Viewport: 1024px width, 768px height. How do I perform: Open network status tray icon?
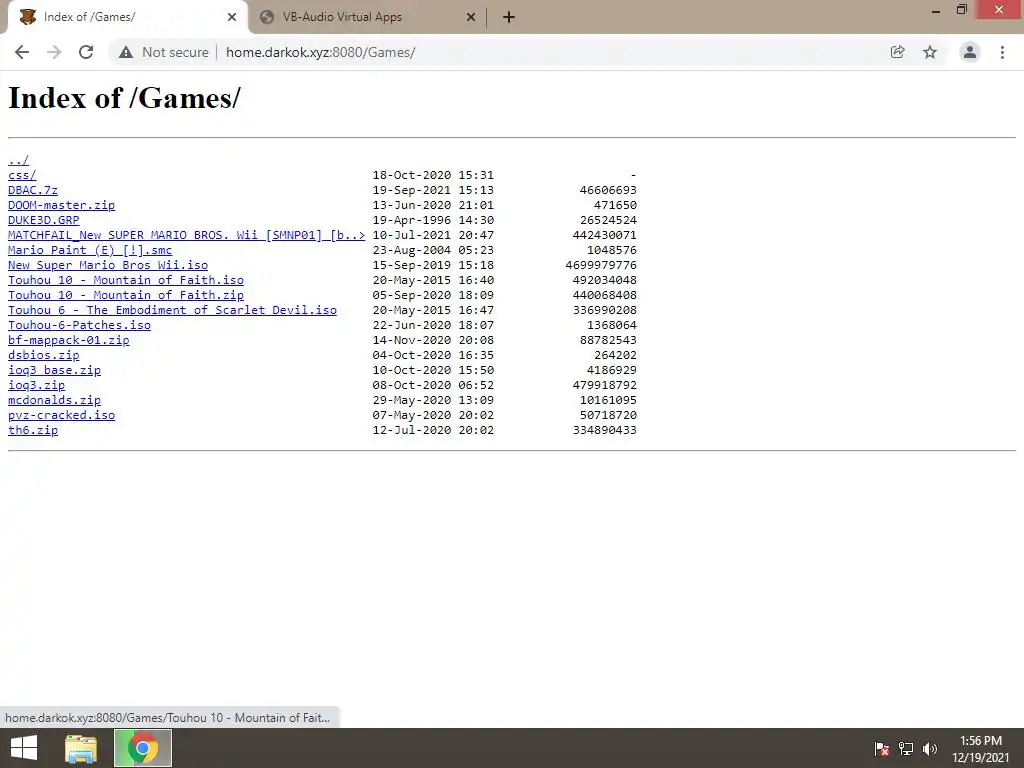(906, 749)
